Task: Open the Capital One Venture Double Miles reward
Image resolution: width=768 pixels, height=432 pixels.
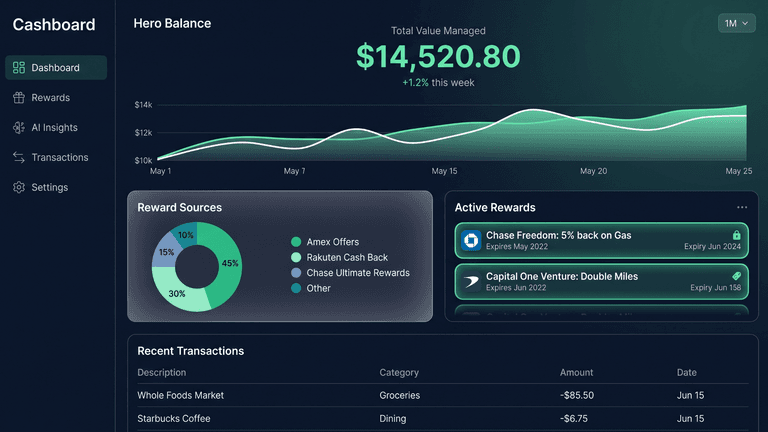Action: pyautogui.click(x=601, y=282)
